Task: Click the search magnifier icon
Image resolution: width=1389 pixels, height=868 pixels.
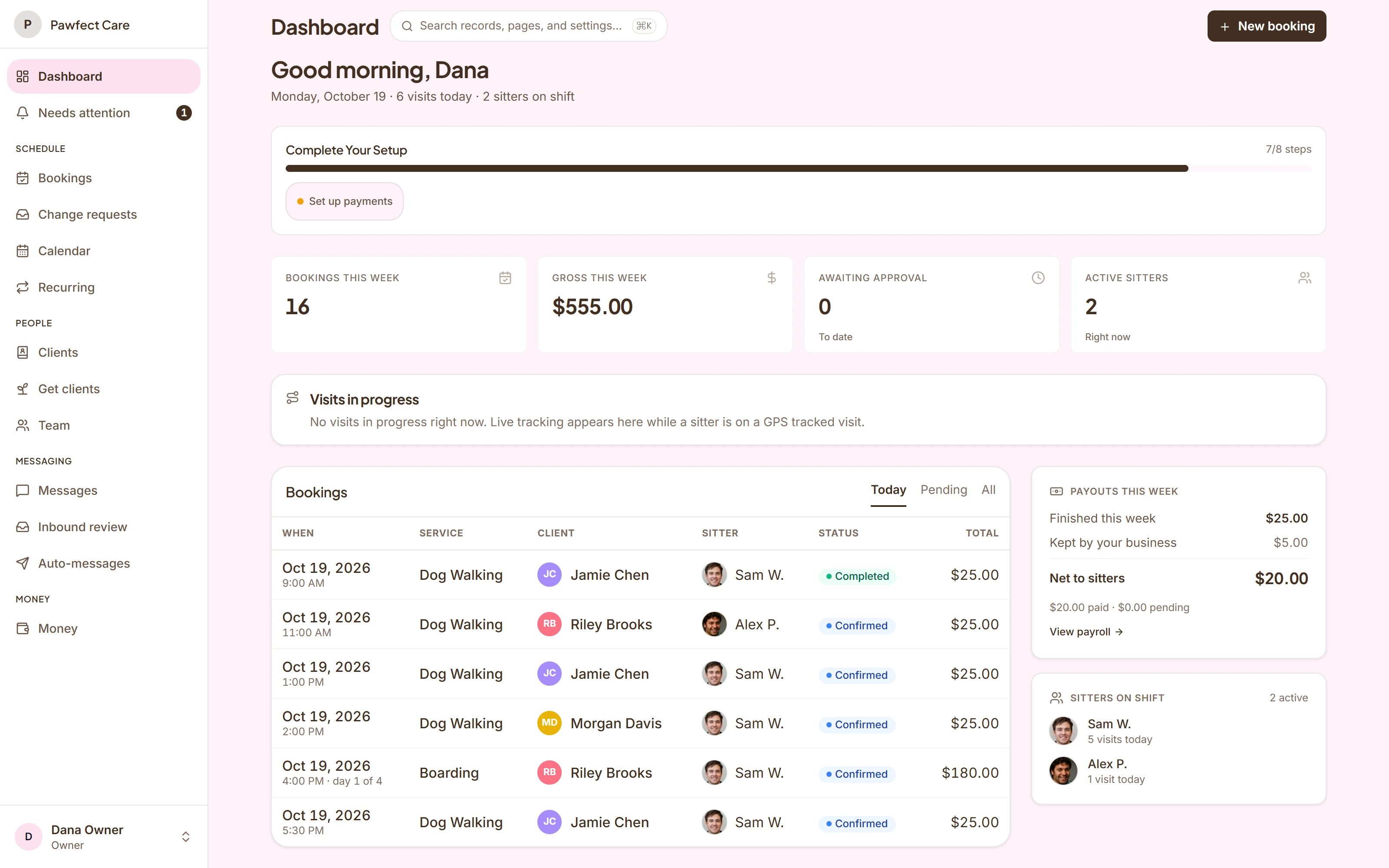Action: tap(407, 26)
